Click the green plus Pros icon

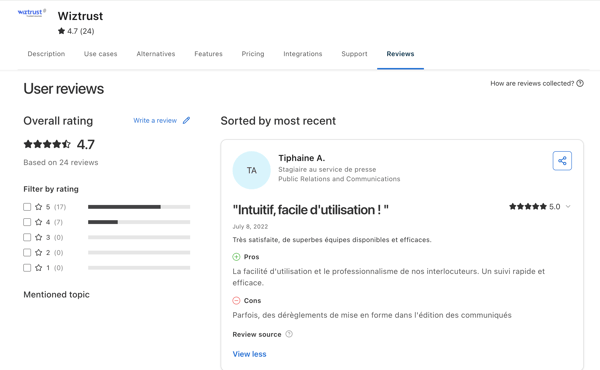coord(236,257)
